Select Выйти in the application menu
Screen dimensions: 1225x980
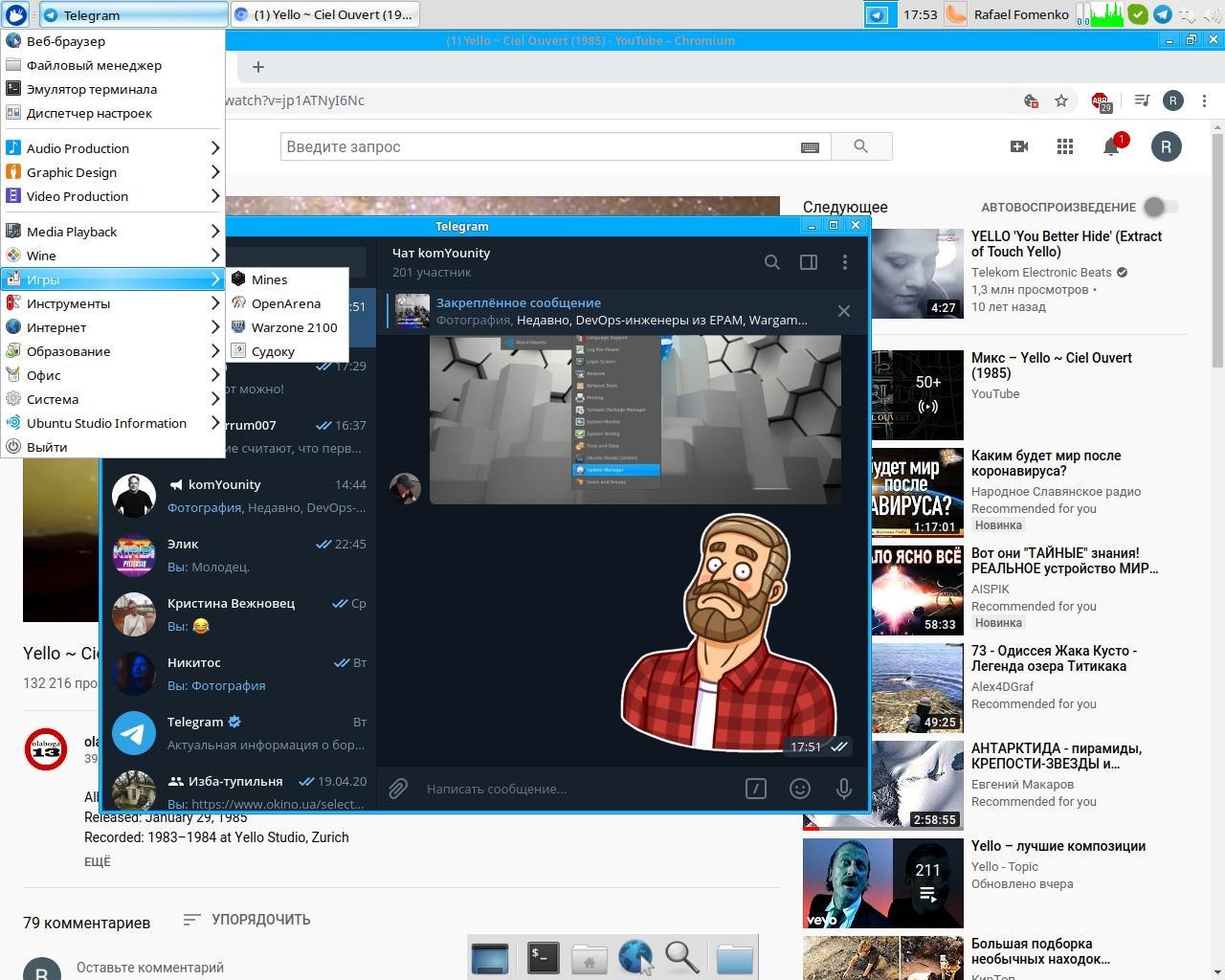(x=113, y=447)
